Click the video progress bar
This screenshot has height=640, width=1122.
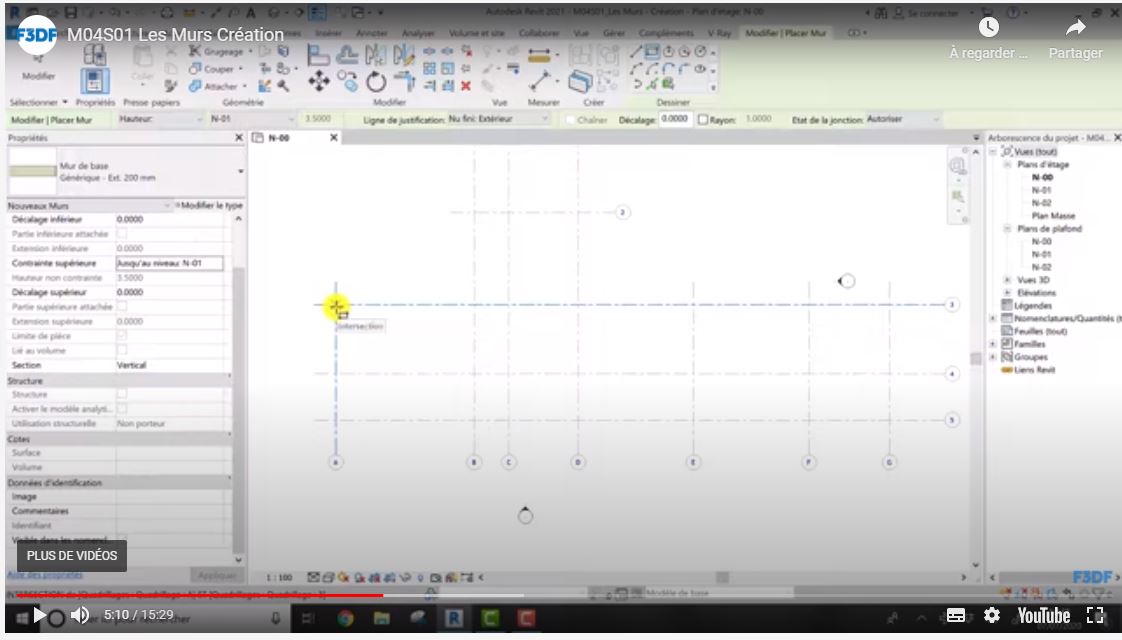click(x=561, y=595)
